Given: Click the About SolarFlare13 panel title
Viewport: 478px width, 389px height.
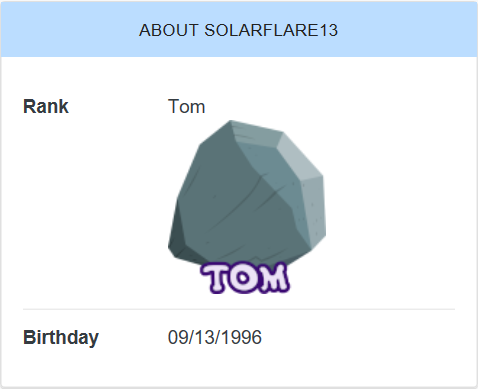Looking at the screenshot, I should pyautogui.click(x=239, y=30).
